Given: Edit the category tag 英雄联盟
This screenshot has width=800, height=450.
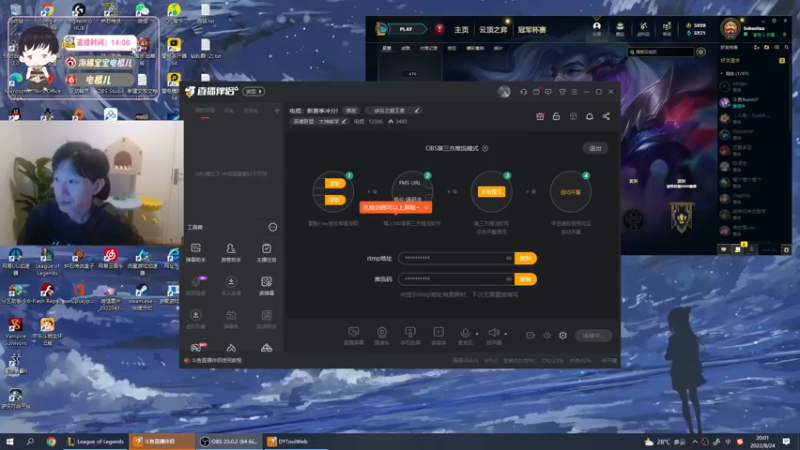Looking at the screenshot, I should 319,121.
